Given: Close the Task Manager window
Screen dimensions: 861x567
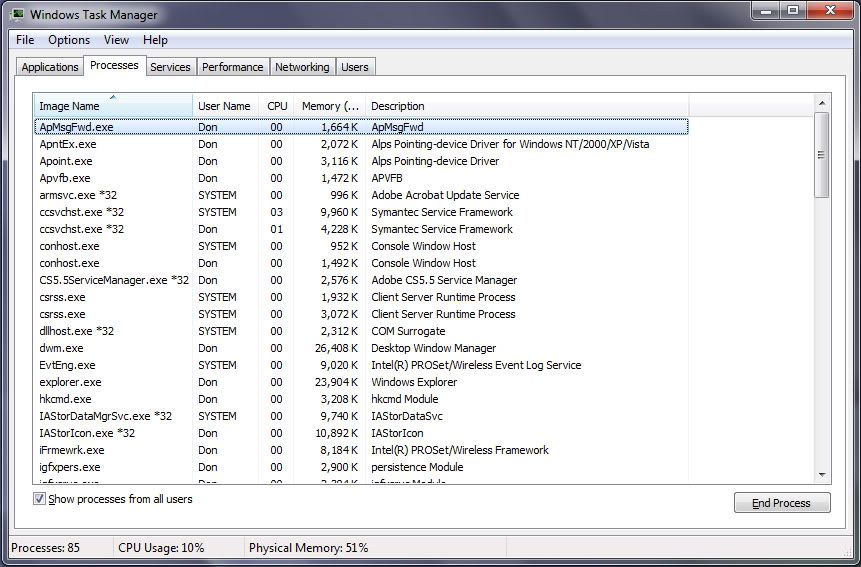Looking at the screenshot, I should (830, 10).
